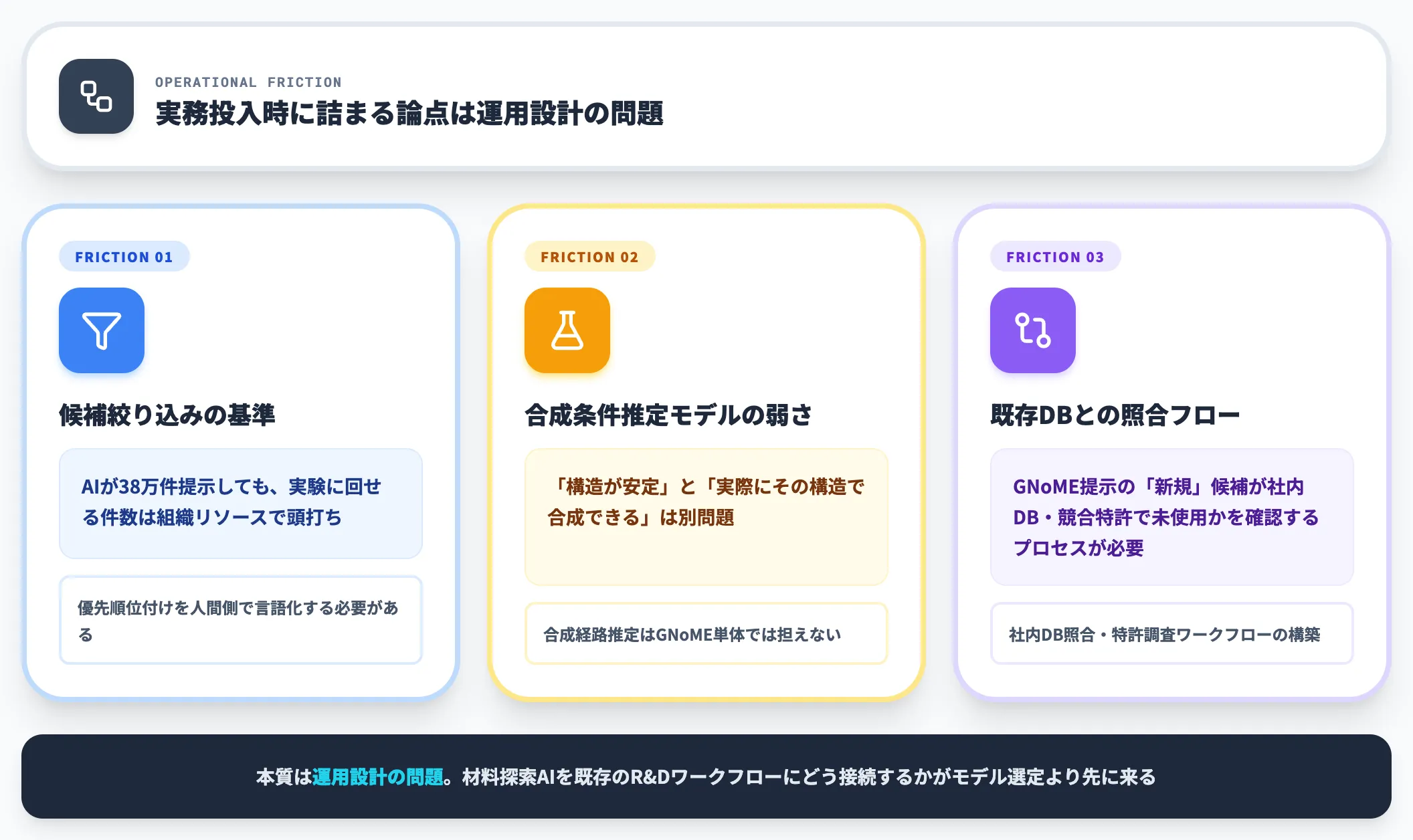Click the purple pull-request flow icon

click(x=1033, y=330)
